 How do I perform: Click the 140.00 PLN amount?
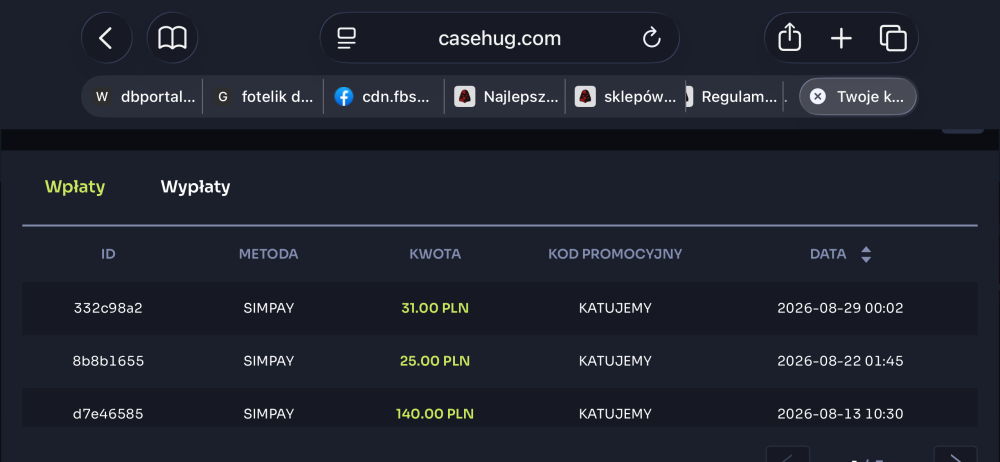[435, 414]
